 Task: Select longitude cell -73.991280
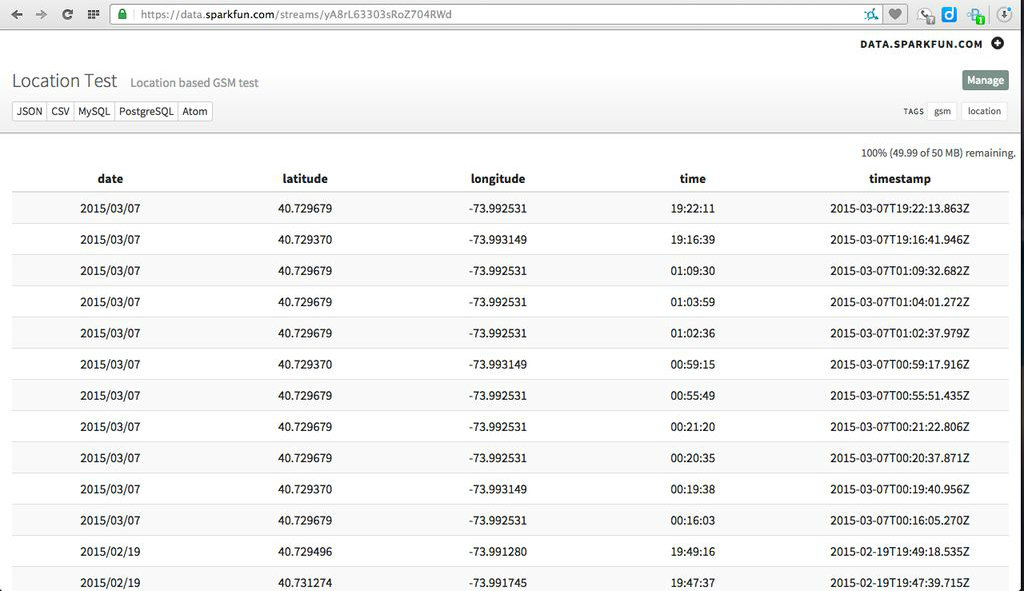click(498, 551)
